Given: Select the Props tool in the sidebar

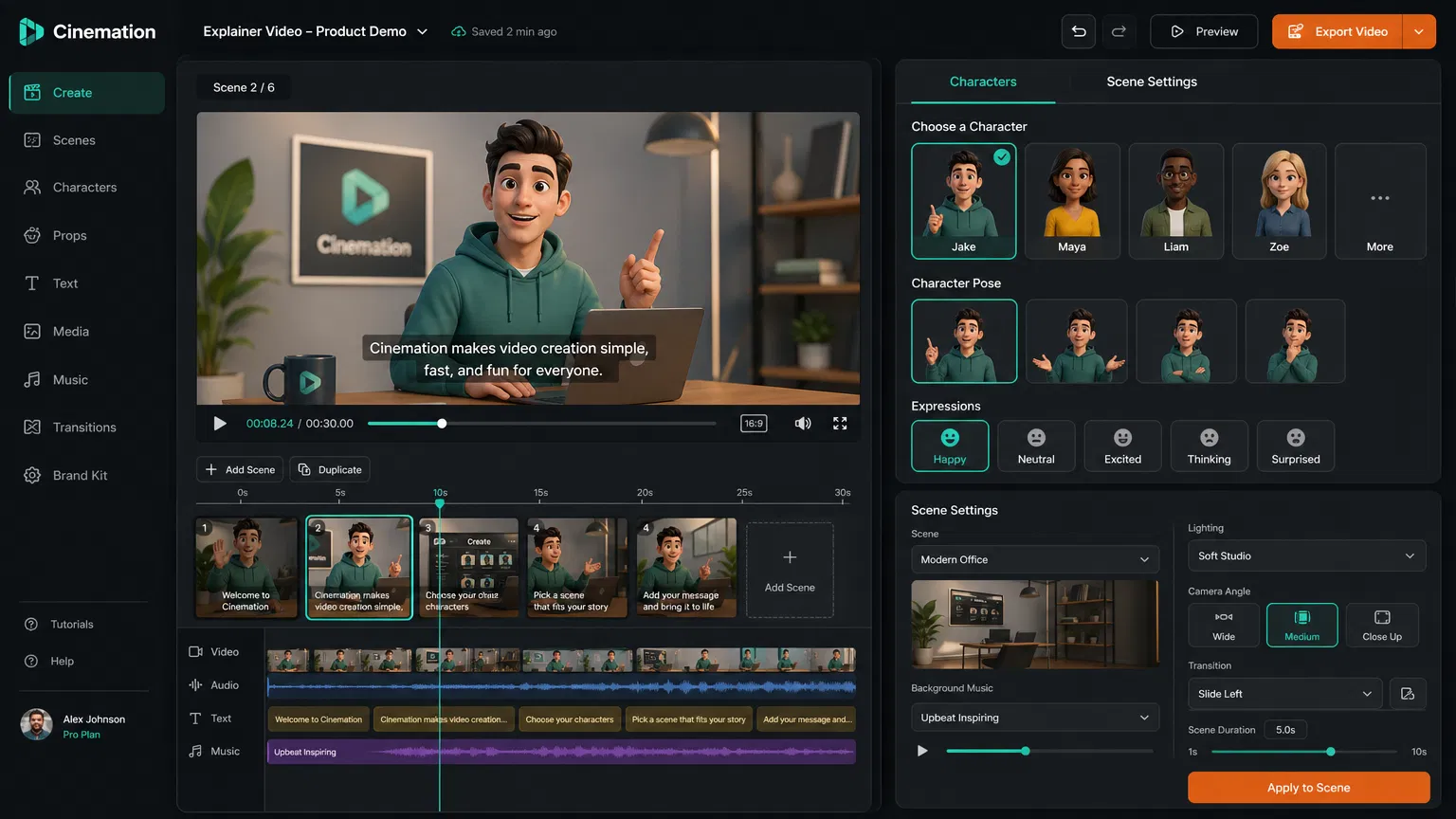Looking at the screenshot, I should [70, 235].
